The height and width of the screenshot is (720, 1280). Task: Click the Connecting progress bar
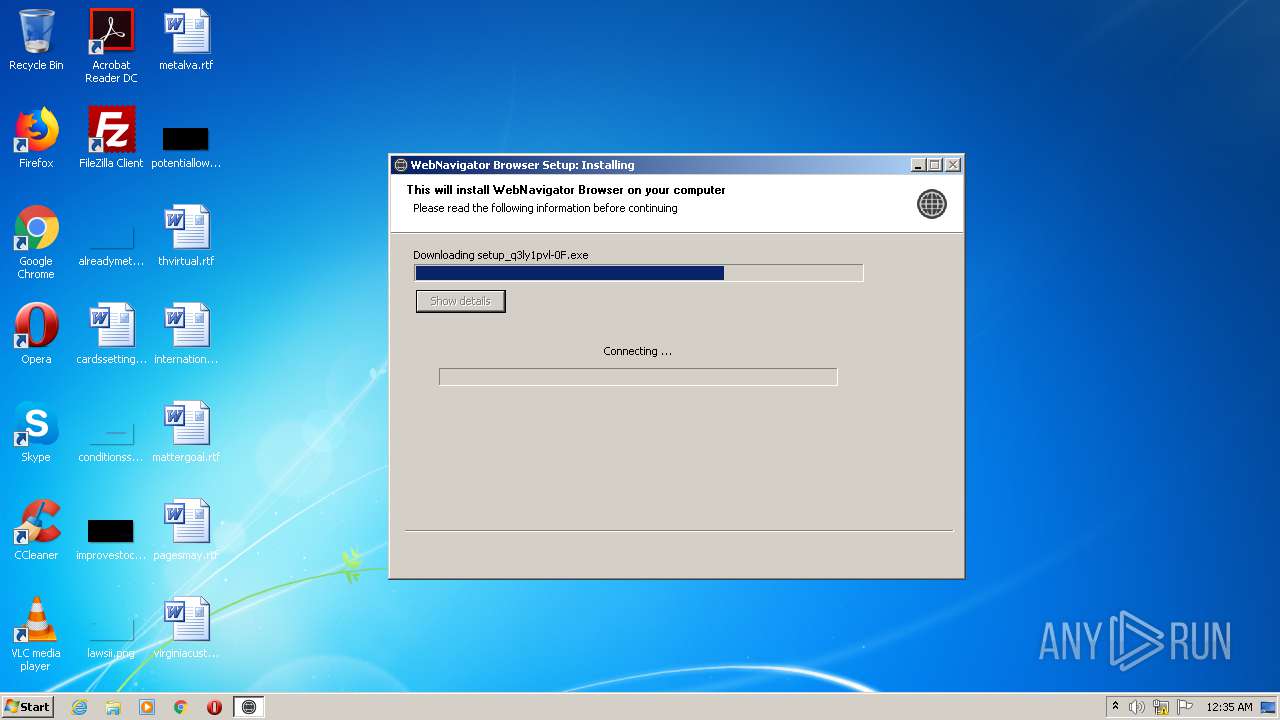pos(638,377)
